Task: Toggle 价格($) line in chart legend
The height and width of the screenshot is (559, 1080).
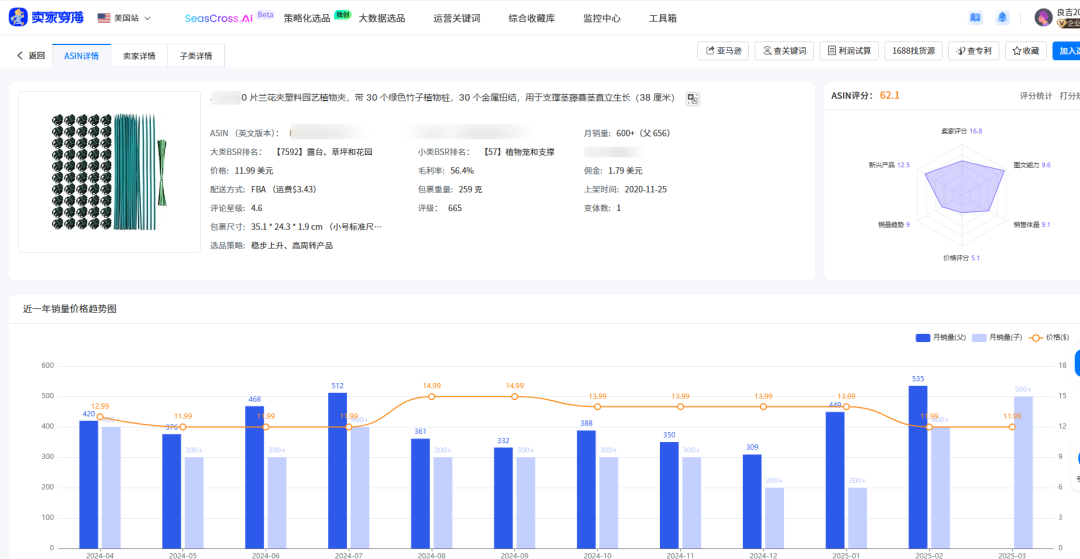Action: click(1049, 338)
